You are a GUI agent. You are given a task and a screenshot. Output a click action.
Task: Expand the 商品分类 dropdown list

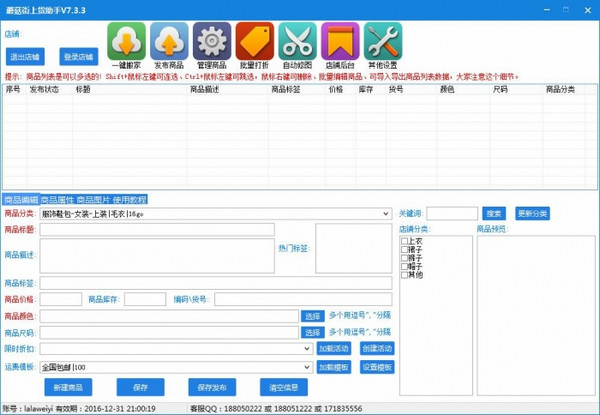pos(386,213)
